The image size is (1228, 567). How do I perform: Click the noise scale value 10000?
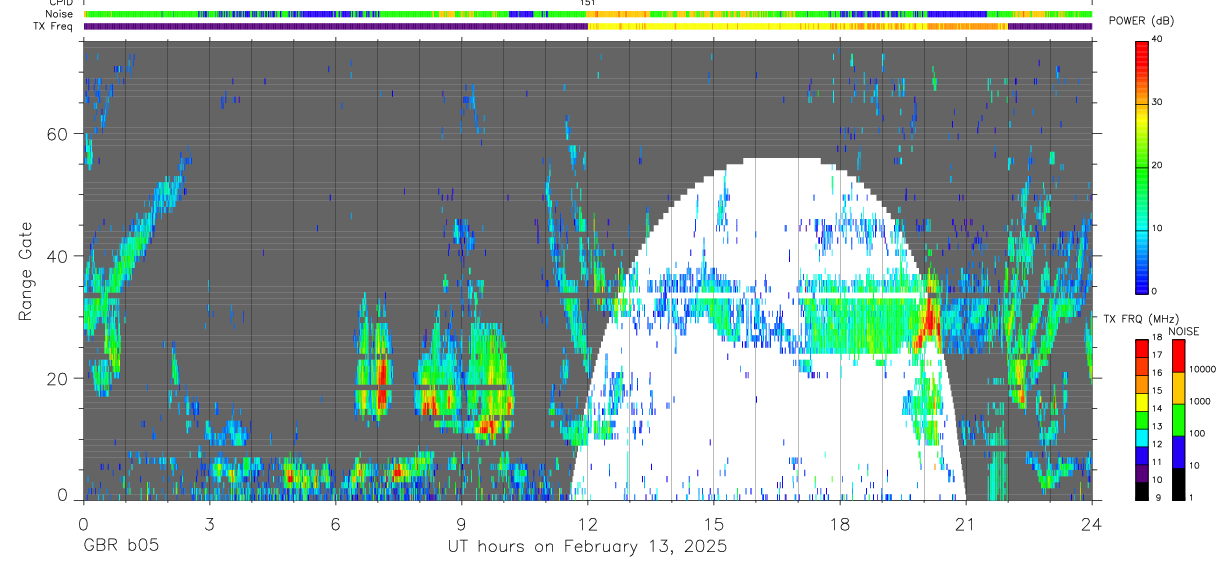1203,369
